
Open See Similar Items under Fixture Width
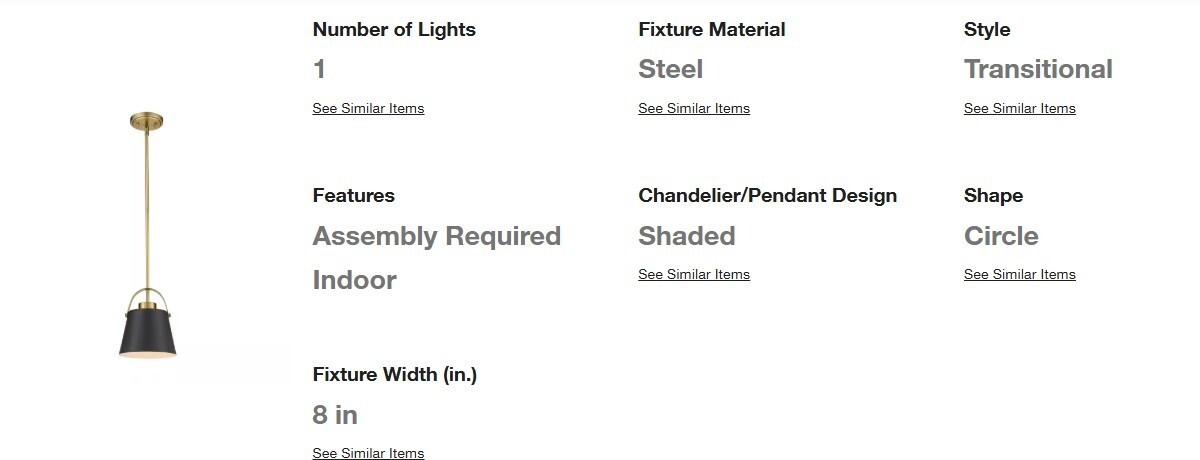click(368, 453)
